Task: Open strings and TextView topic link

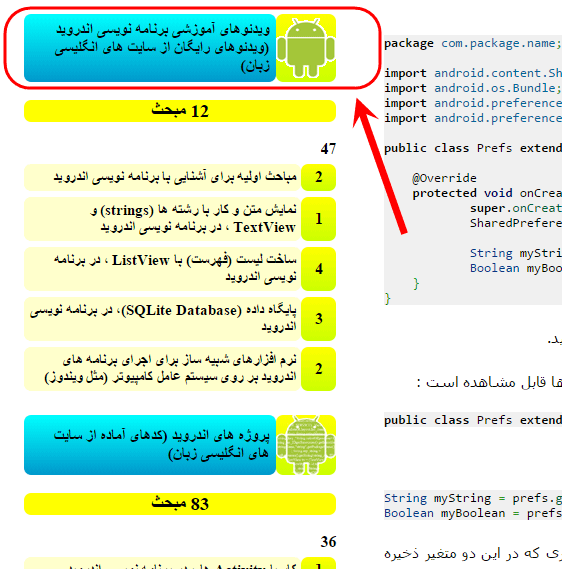Action: pos(162,219)
